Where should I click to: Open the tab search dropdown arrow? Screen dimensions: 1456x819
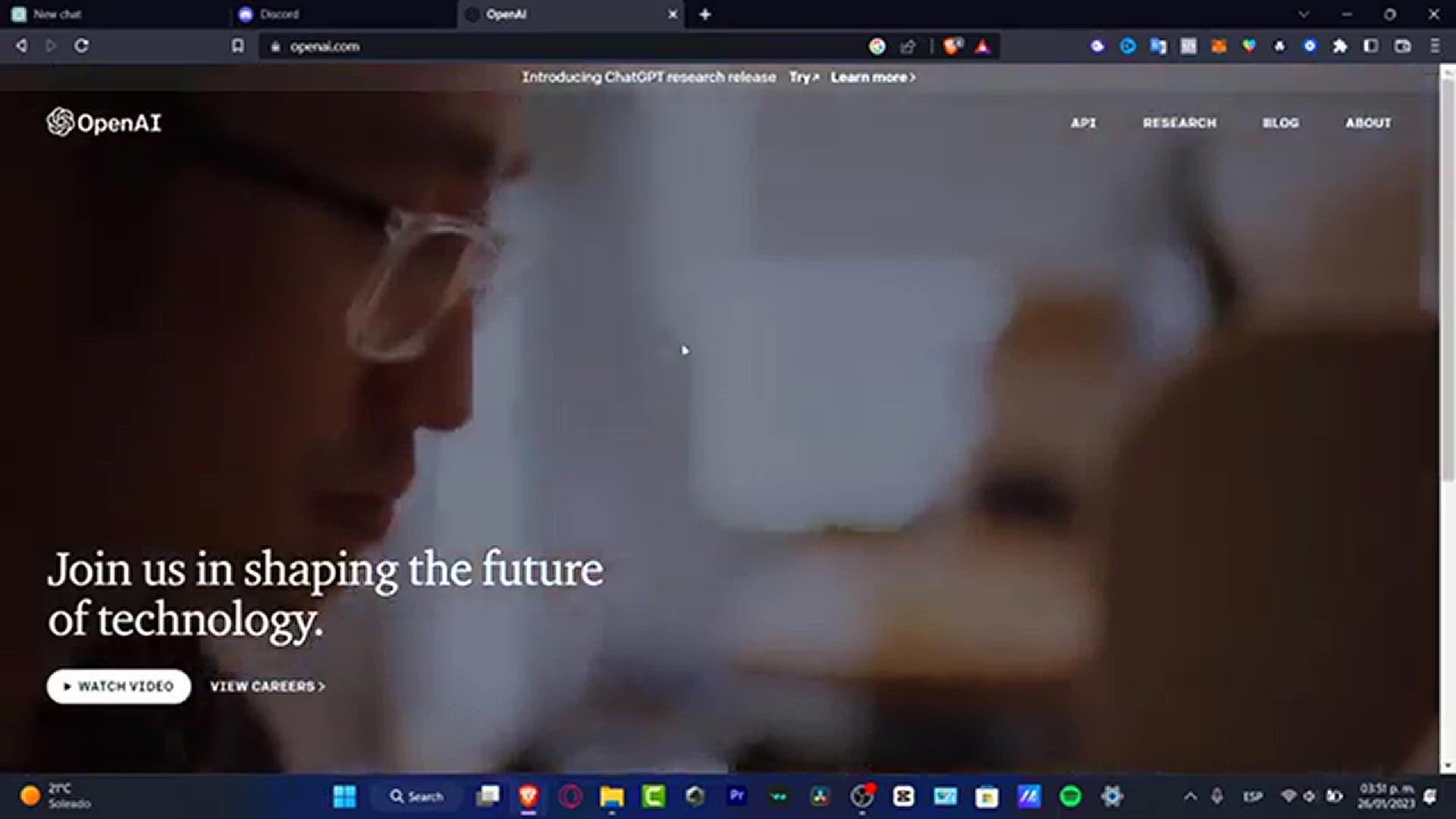coord(1303,14)
